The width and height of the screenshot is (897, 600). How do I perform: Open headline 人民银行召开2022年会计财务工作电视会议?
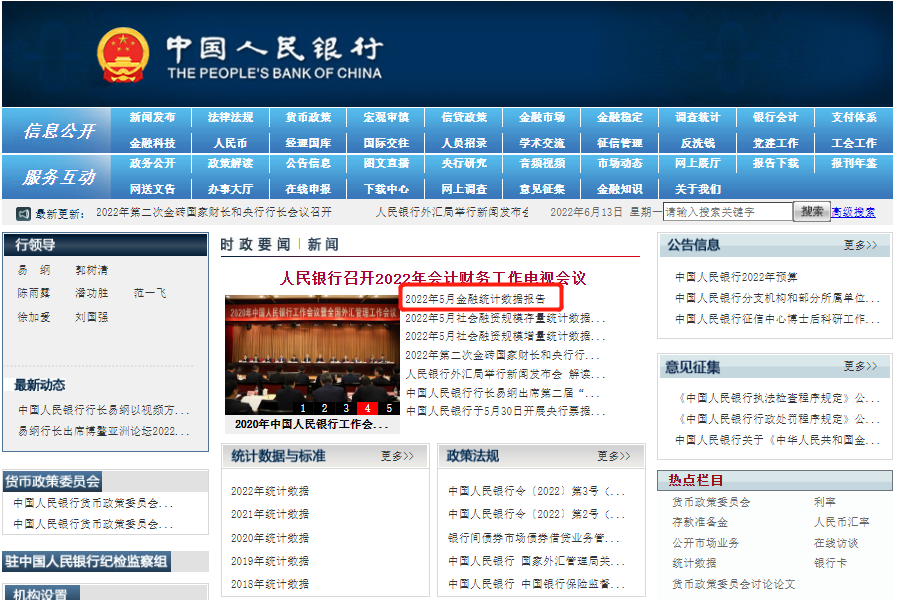[432, 279]
